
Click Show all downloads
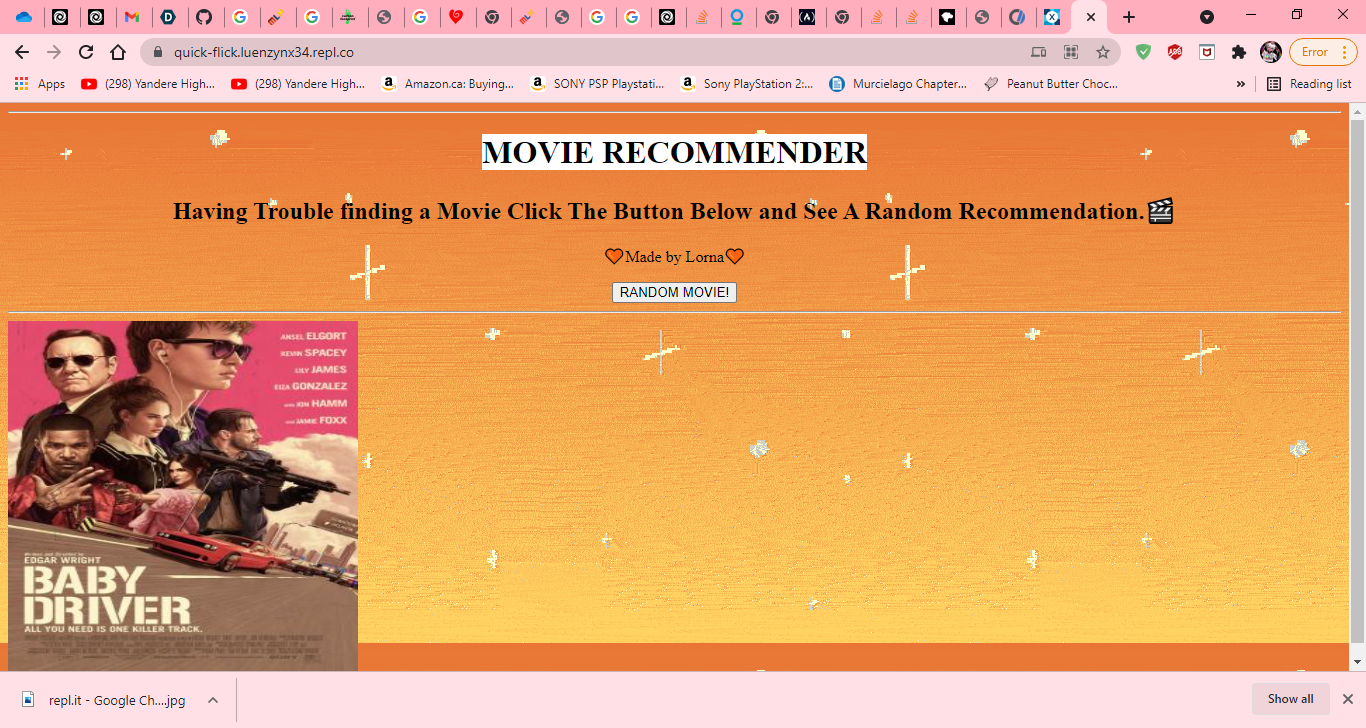(x=1290, y=699)
